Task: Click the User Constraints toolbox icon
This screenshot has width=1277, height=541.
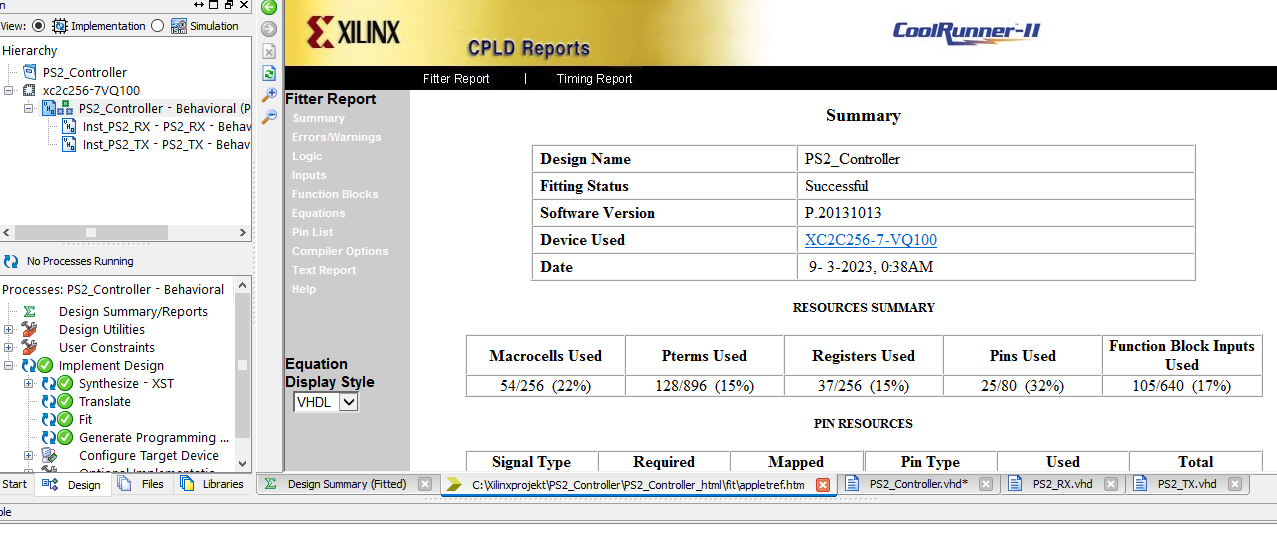Action: click(29, 347)
